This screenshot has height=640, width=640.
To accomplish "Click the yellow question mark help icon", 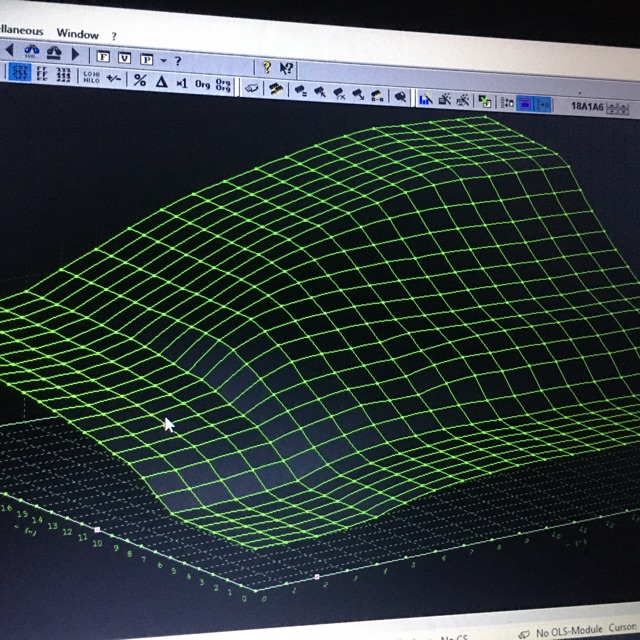I will pyautogui.click(x=267, y=68).
